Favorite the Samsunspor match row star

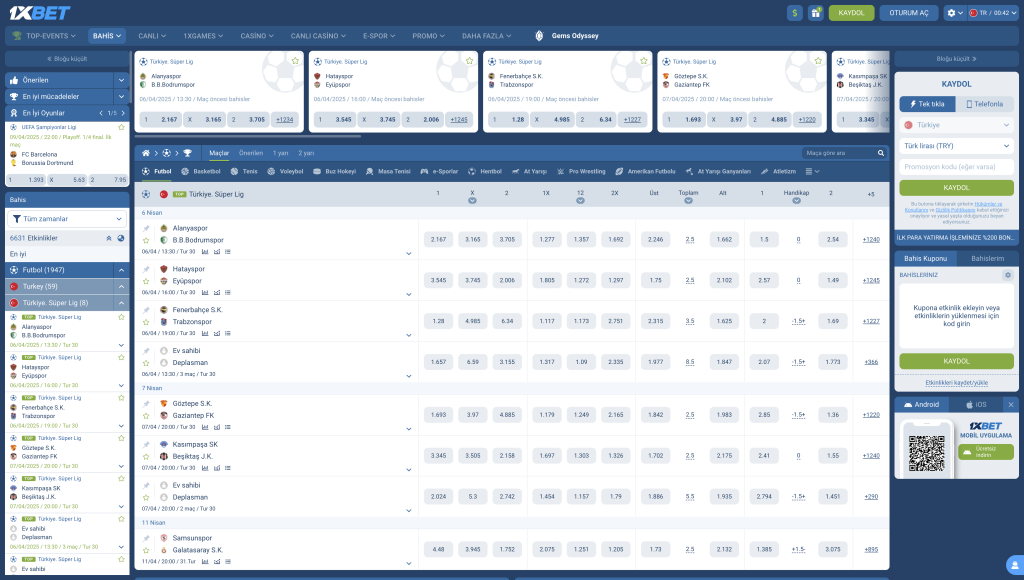point(146,550)
